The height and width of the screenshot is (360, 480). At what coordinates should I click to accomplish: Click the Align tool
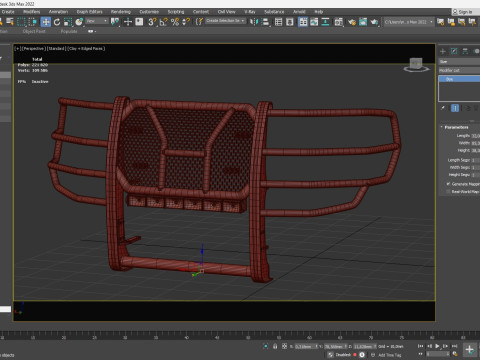265,22
